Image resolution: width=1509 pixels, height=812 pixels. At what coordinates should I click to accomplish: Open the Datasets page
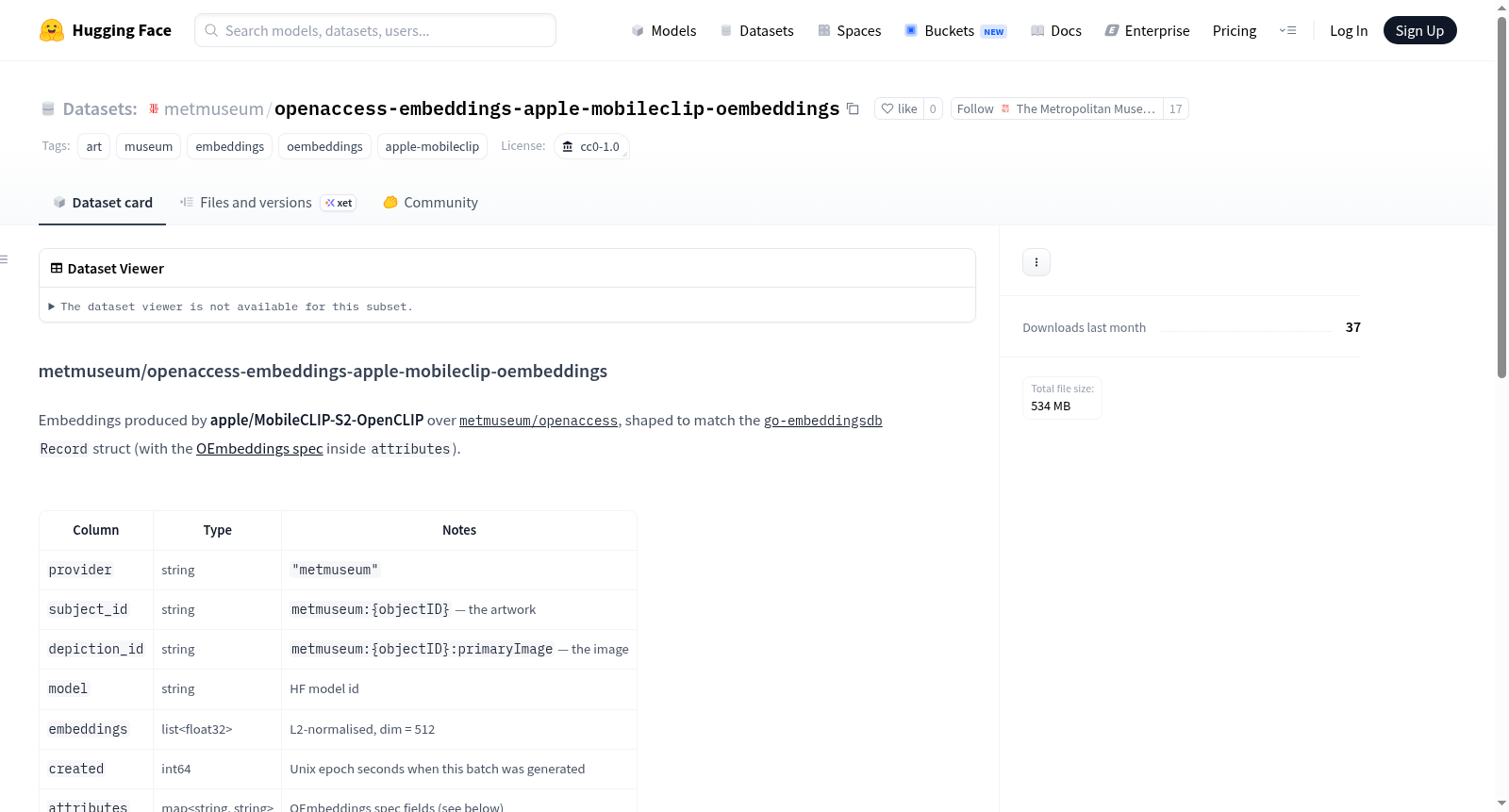(x=756, y=30)
